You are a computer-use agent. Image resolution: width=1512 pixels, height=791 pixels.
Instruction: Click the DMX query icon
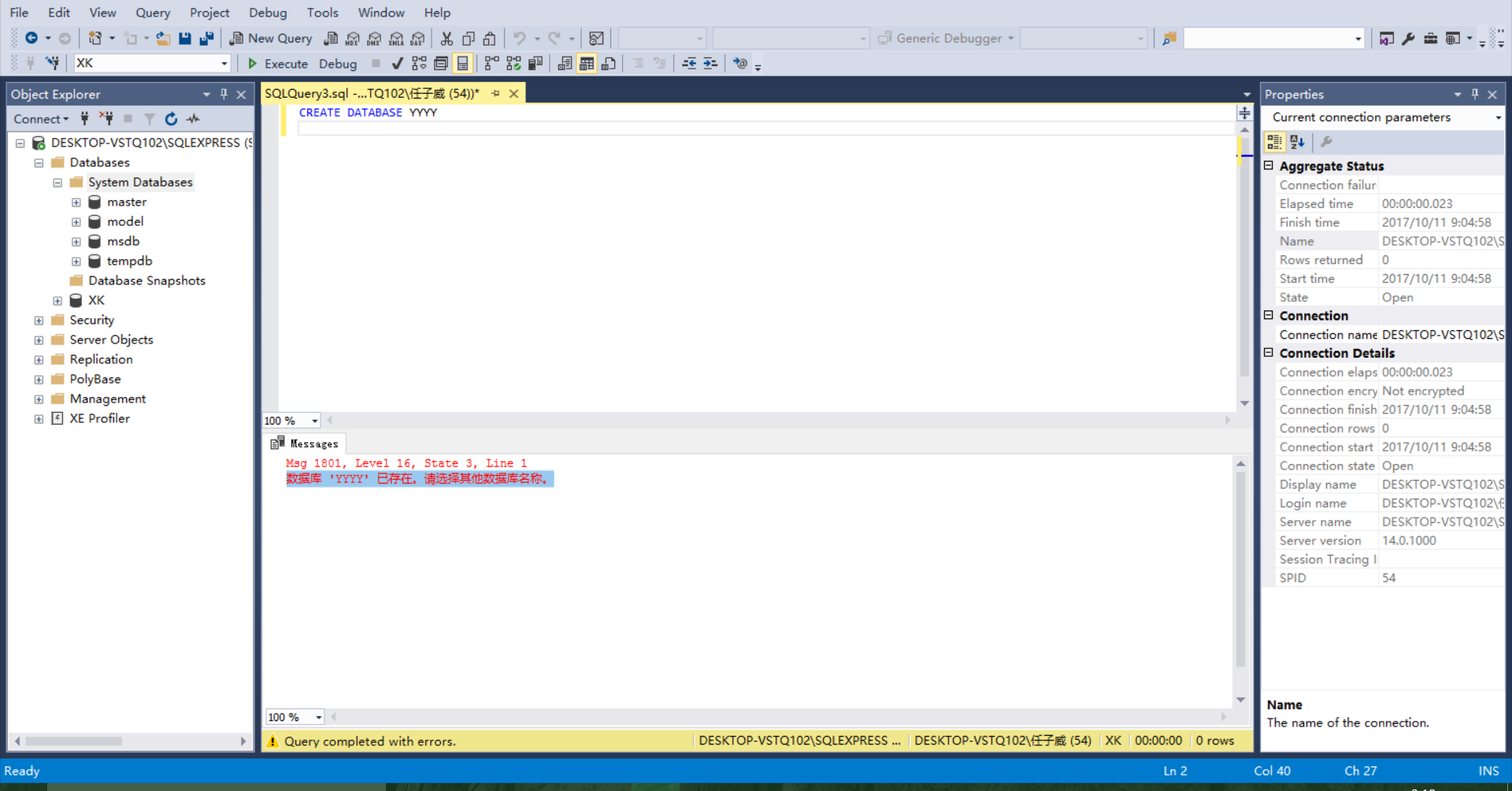coord(374,38)
